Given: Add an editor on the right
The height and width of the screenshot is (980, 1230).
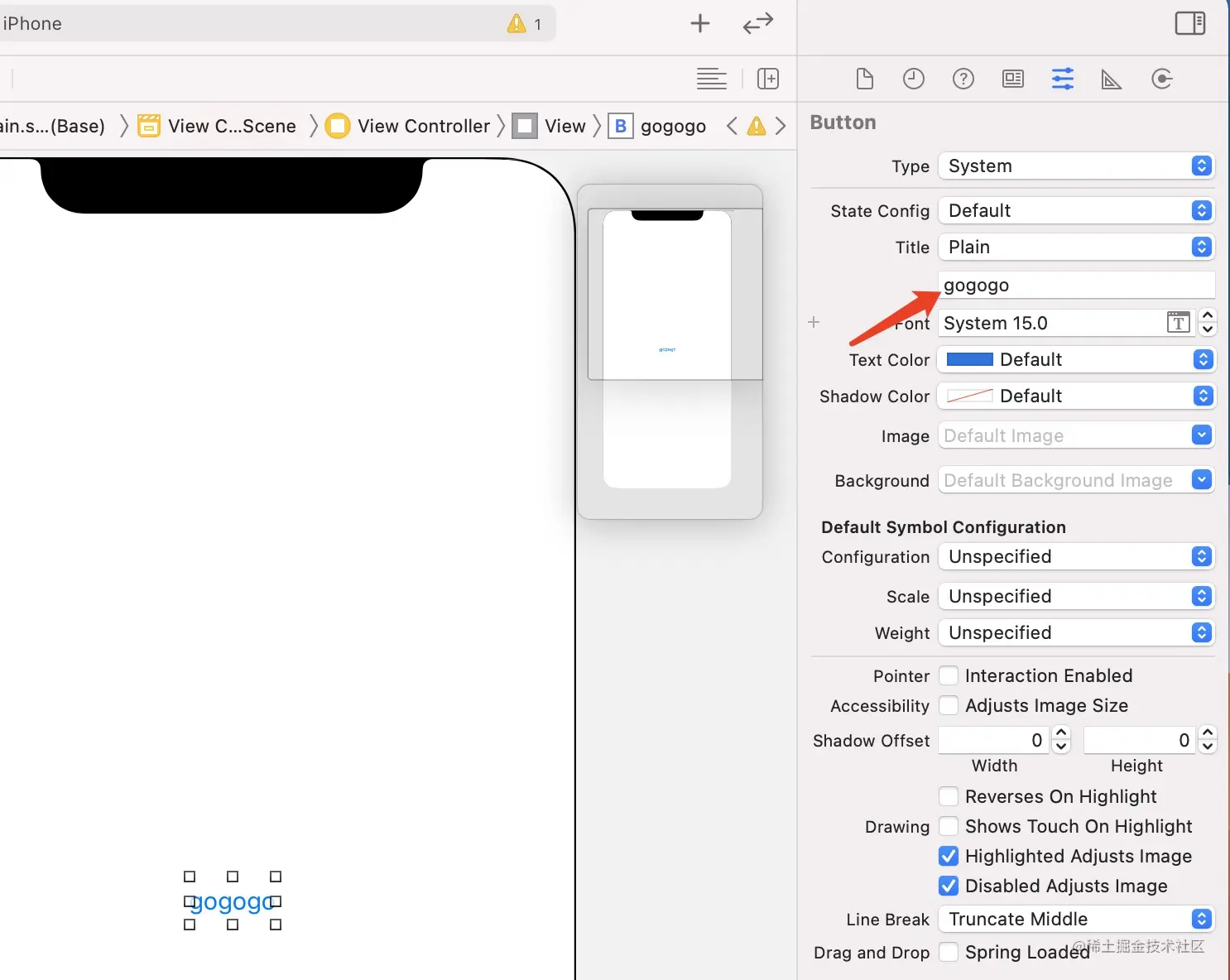Looking at the screenshot, I should [x=768, y=79].
